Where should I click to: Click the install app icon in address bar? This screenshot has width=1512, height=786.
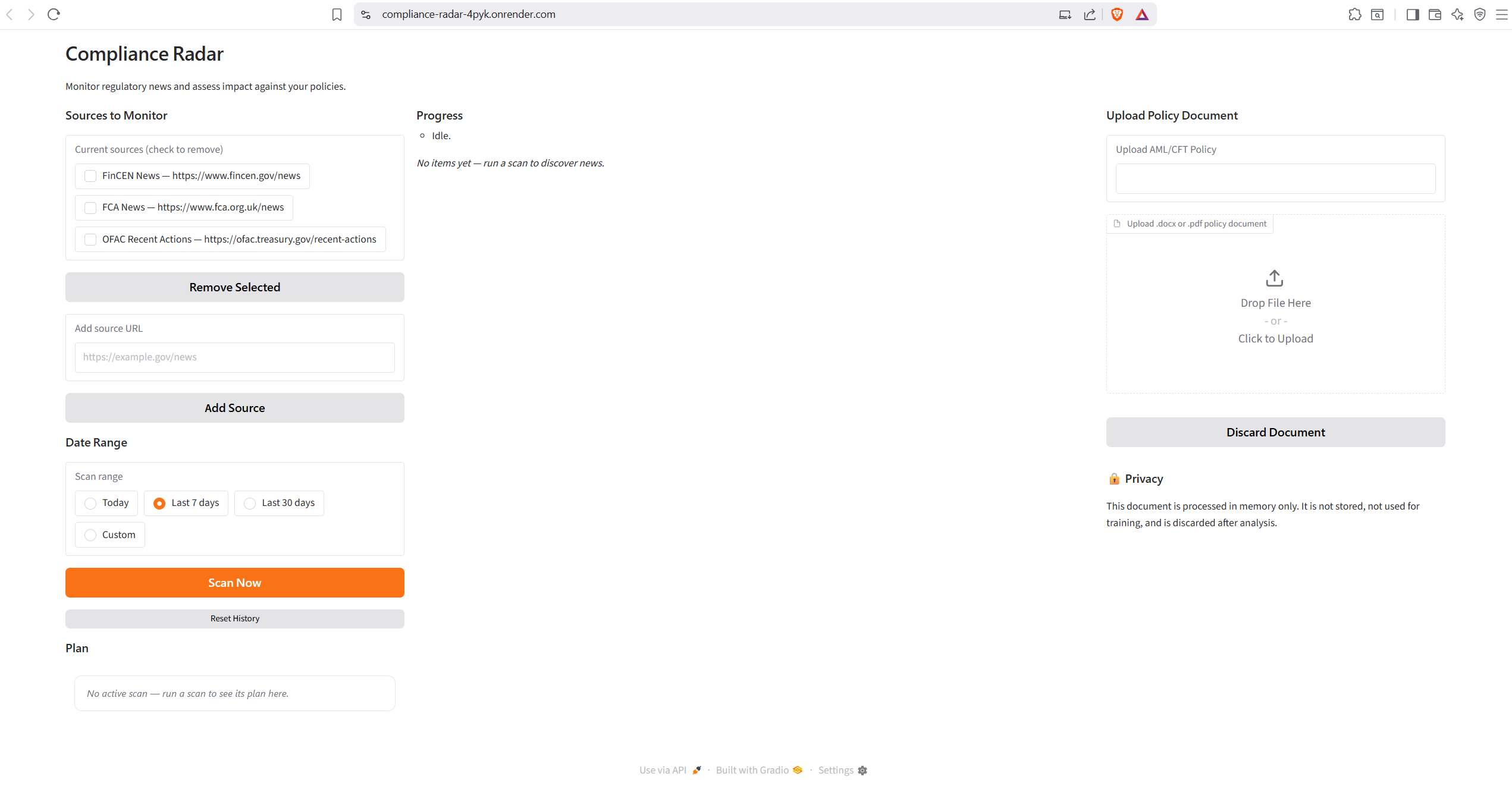click(x=1065, y=14)
